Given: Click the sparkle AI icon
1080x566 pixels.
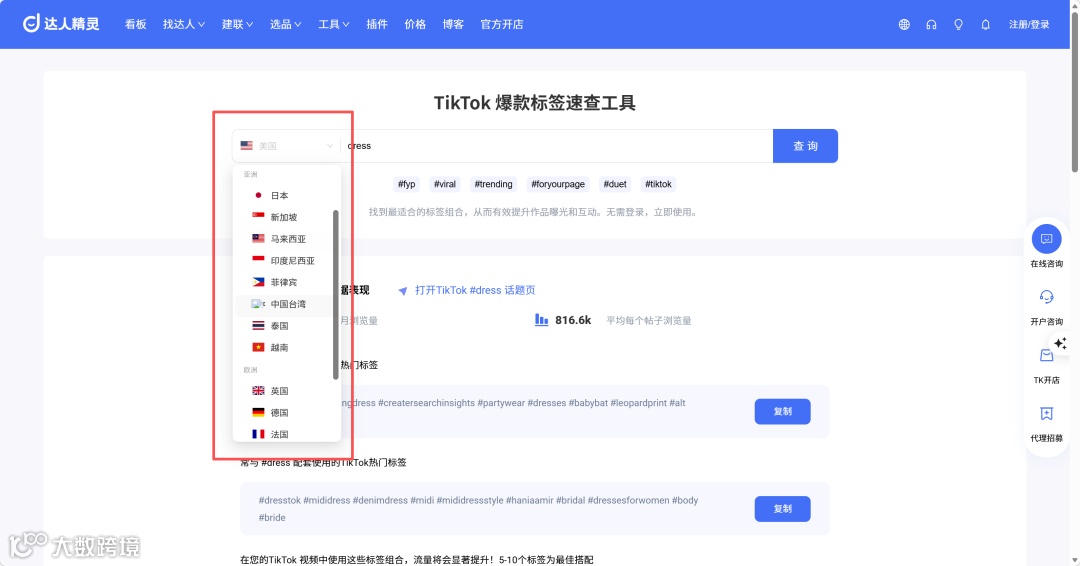Looking at the screenshot, I should pos(1060,343).
